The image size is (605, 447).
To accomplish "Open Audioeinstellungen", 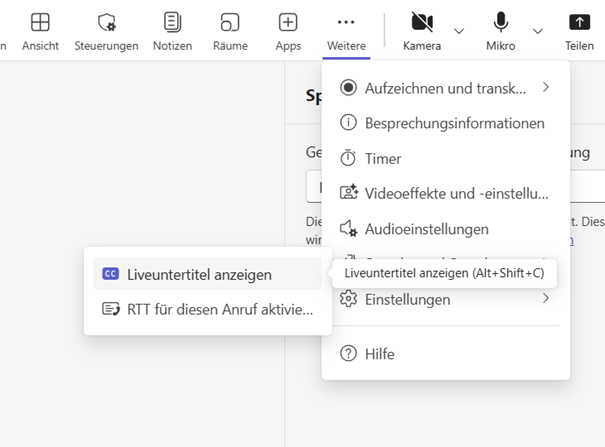I will pyautogui.click(x=445, y=229).
